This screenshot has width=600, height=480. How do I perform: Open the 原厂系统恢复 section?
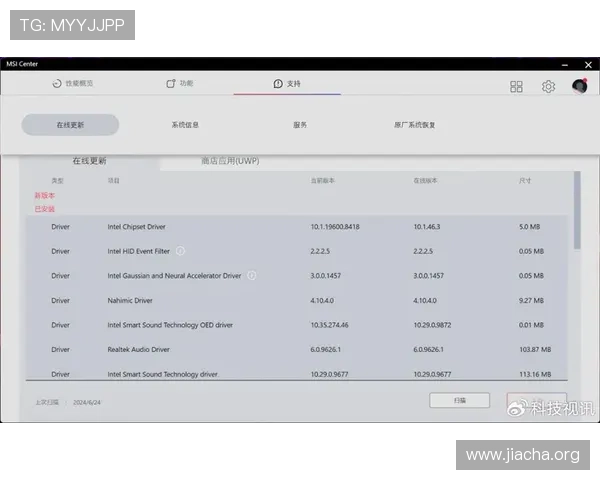[x=415, y=125]
